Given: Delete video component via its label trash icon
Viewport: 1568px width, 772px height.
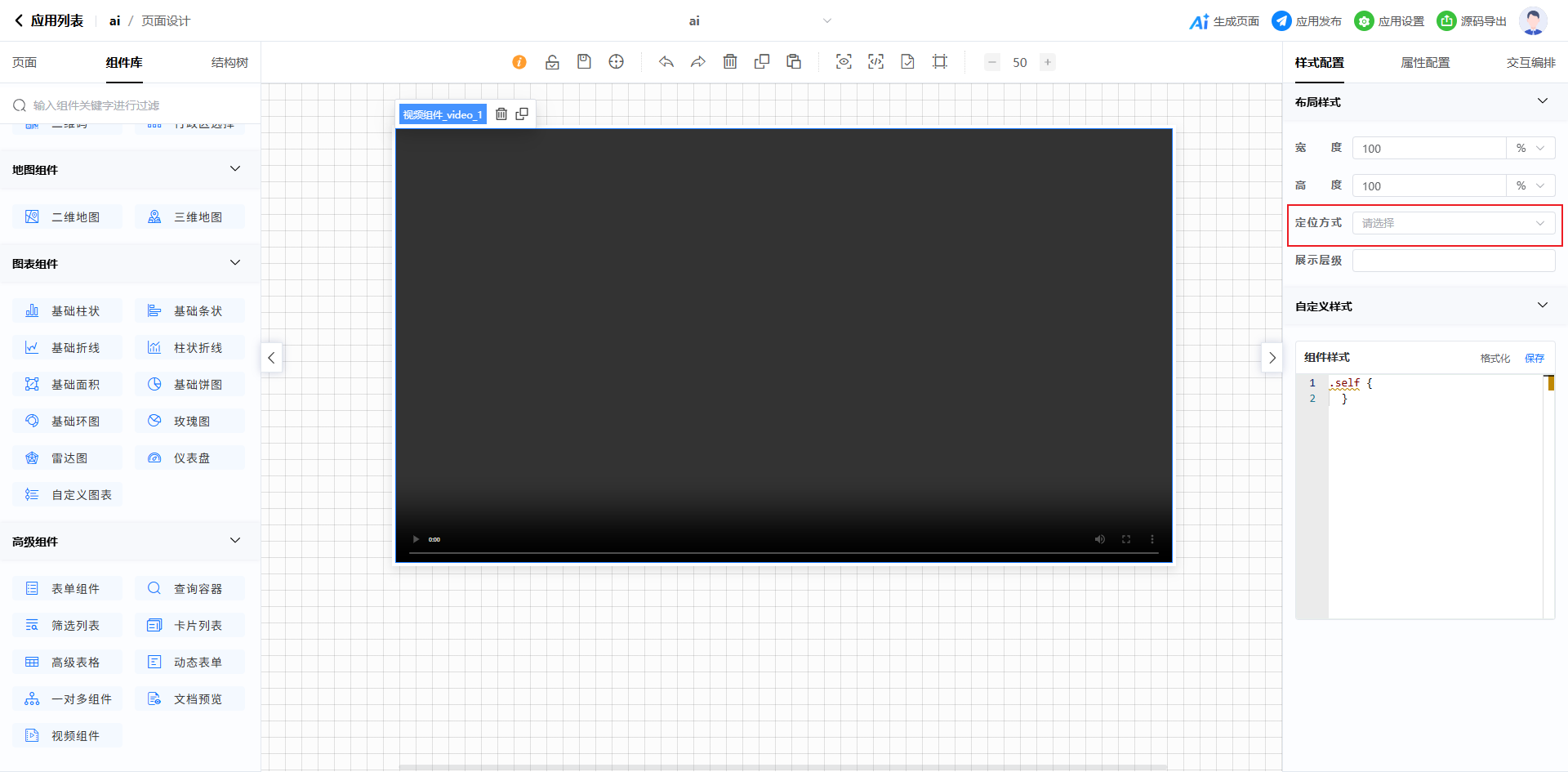Looking at the screenshot, I should (501, 114).
